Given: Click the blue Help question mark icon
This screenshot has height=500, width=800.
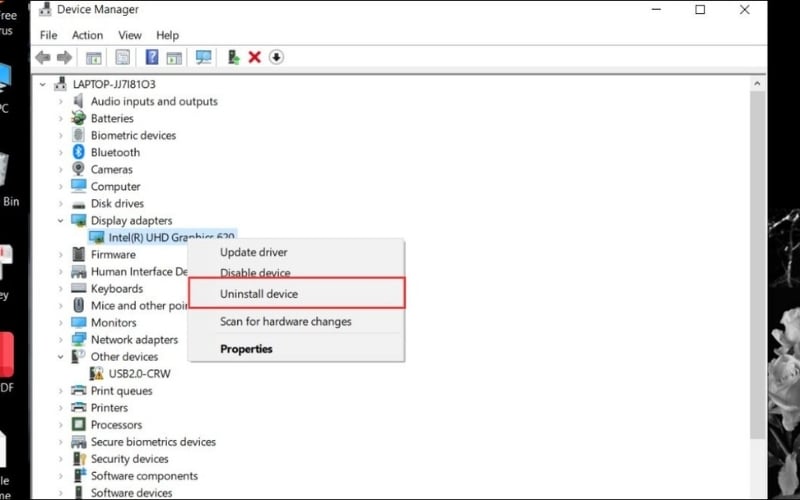Looking at the screenshot, I should pos(152,57).
